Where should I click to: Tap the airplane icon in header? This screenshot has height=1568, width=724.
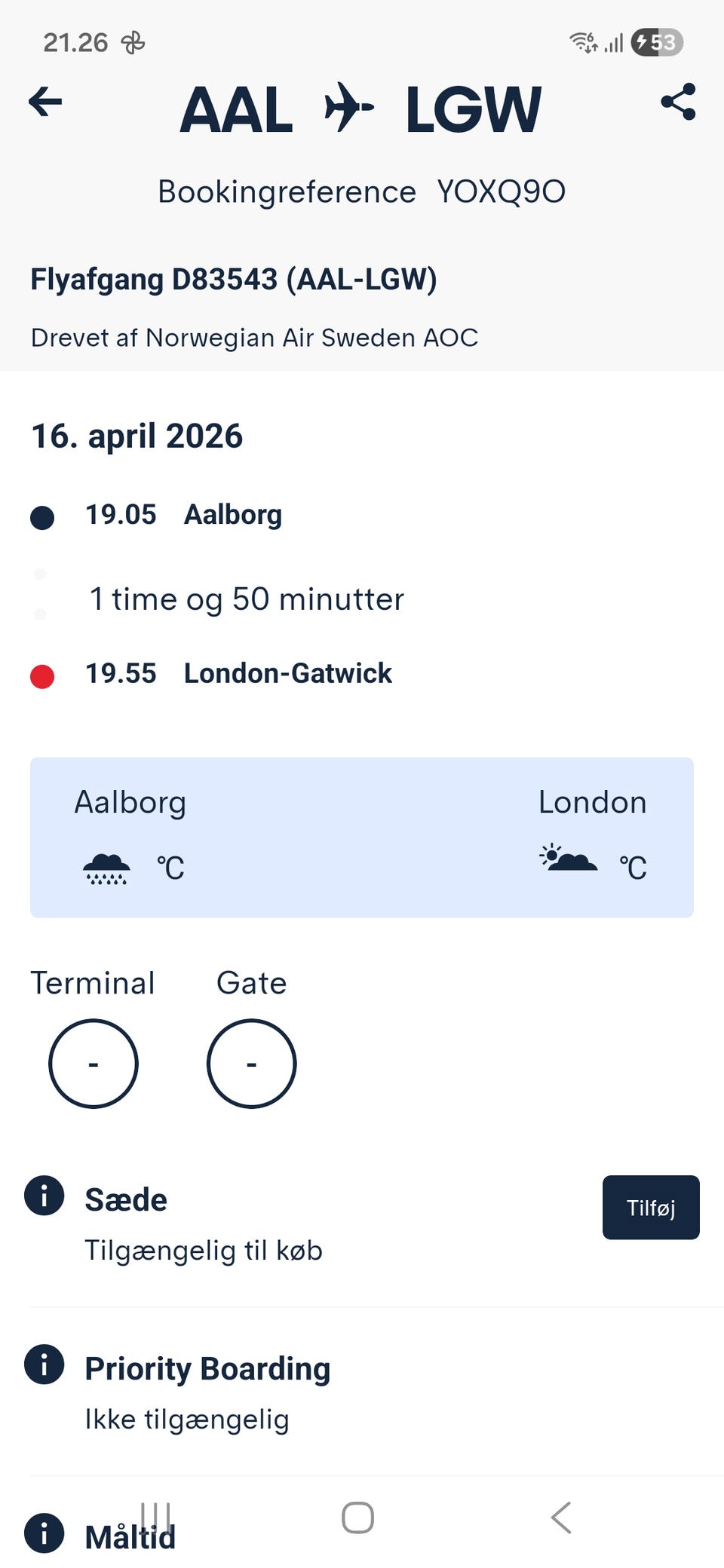coord(348,107)
